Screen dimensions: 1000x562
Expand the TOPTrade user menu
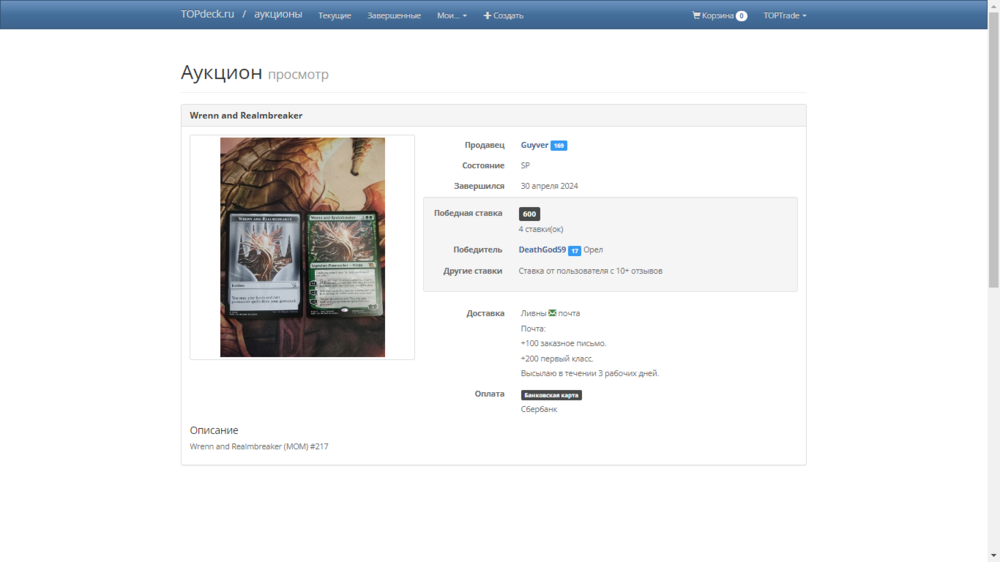[784, 16]
